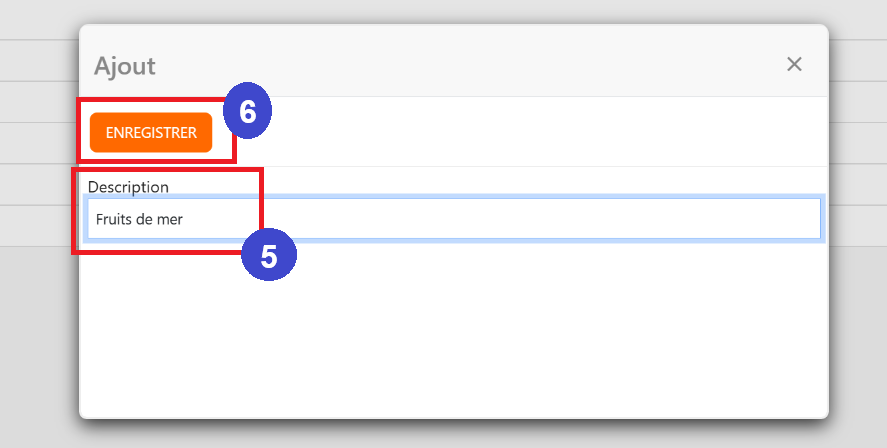The image size is (887, 448).
Task: Click the blue number 6 badge
Action: coord(248,112)
